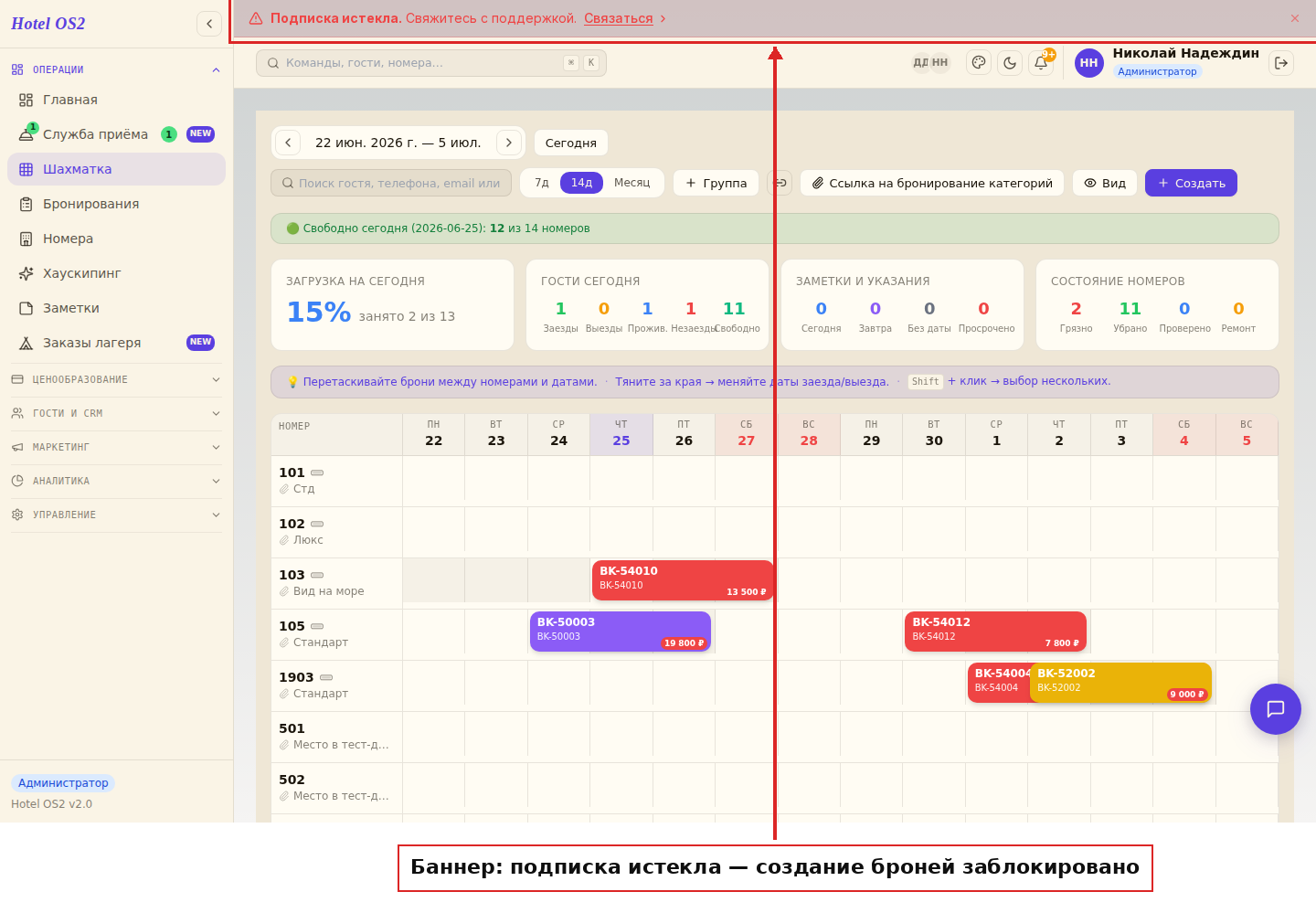Switch view to 7д period
This screenshot has width=1316, height=913.
542,183
